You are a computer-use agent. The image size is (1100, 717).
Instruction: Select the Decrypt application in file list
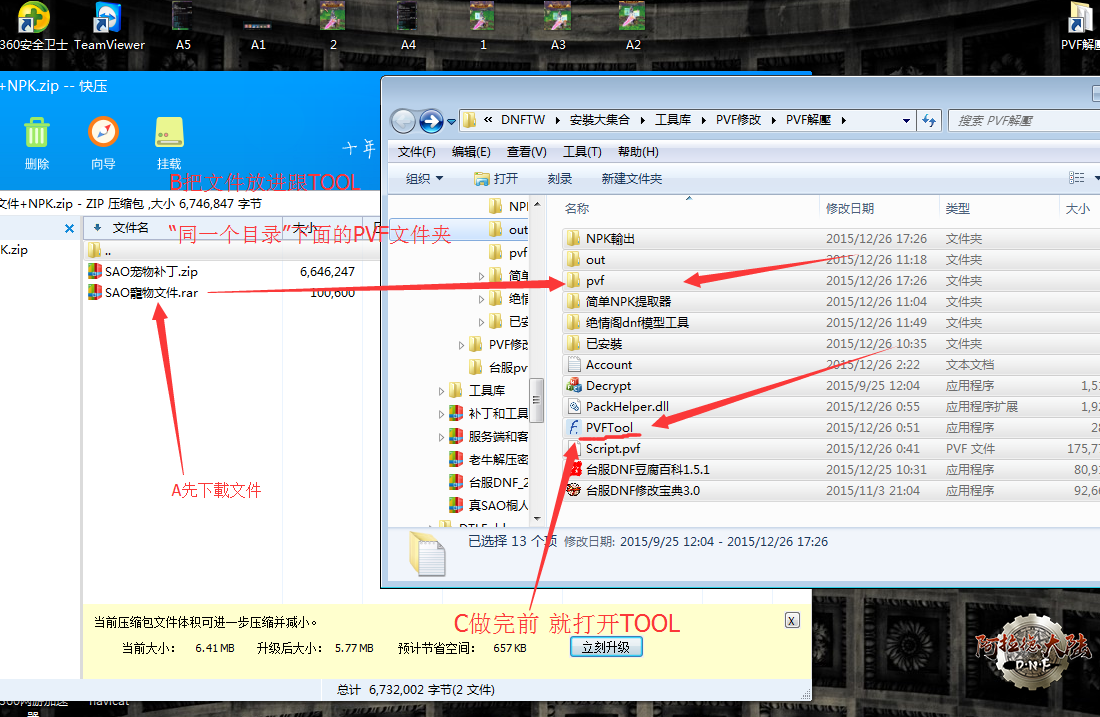(608, 386)
